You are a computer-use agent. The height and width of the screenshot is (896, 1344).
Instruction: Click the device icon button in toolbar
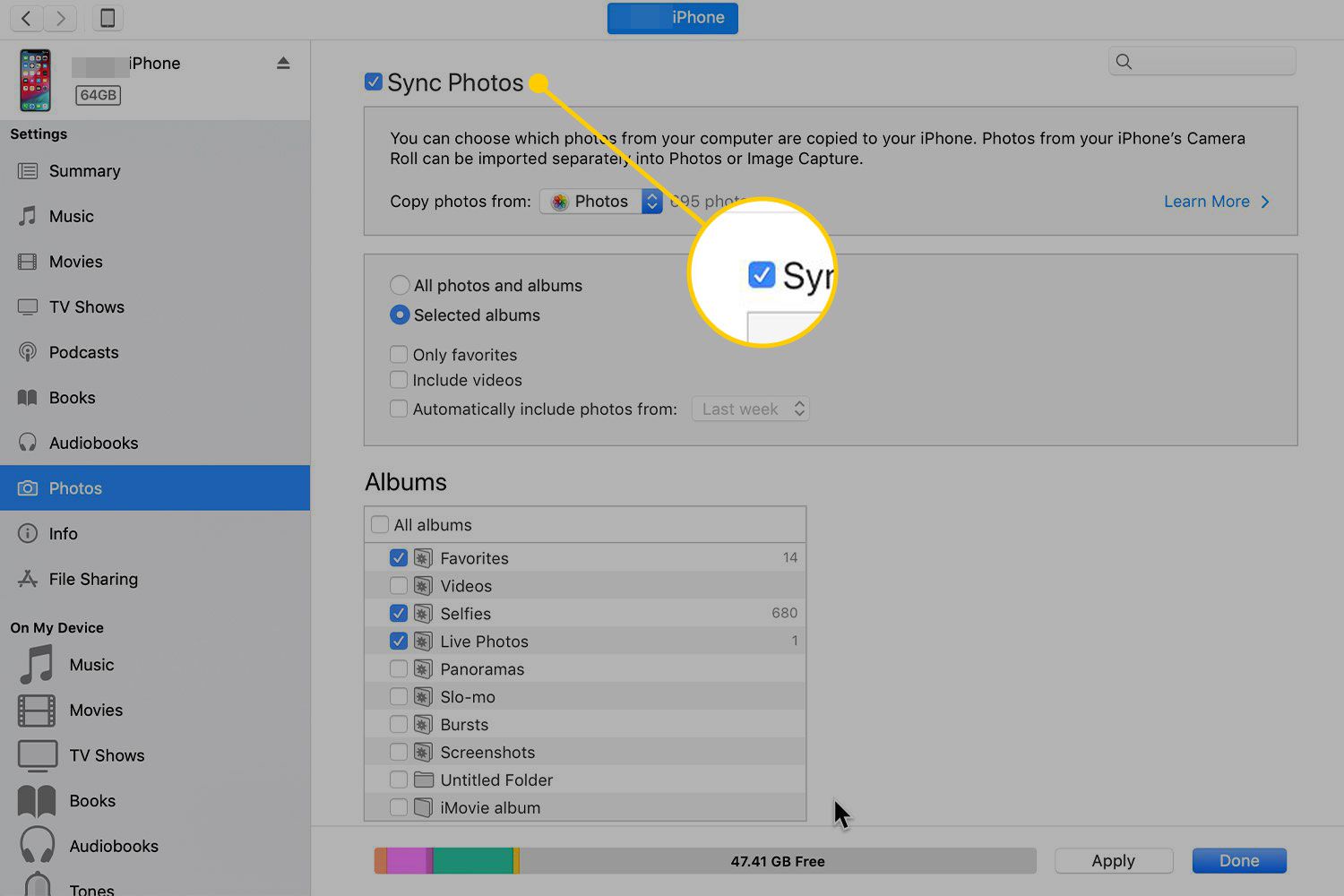pyautogui.click(x=107, y=18)
